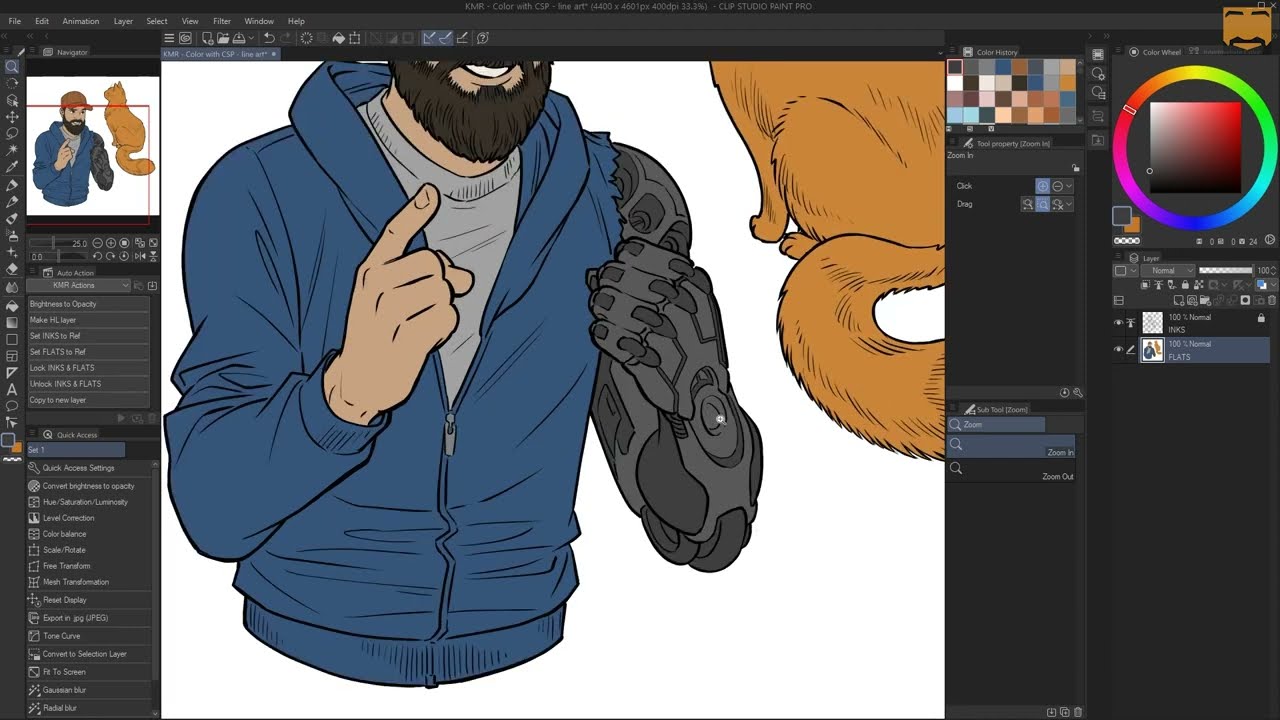Toggle visibility of the FLATS layer

coord(1118,349)
